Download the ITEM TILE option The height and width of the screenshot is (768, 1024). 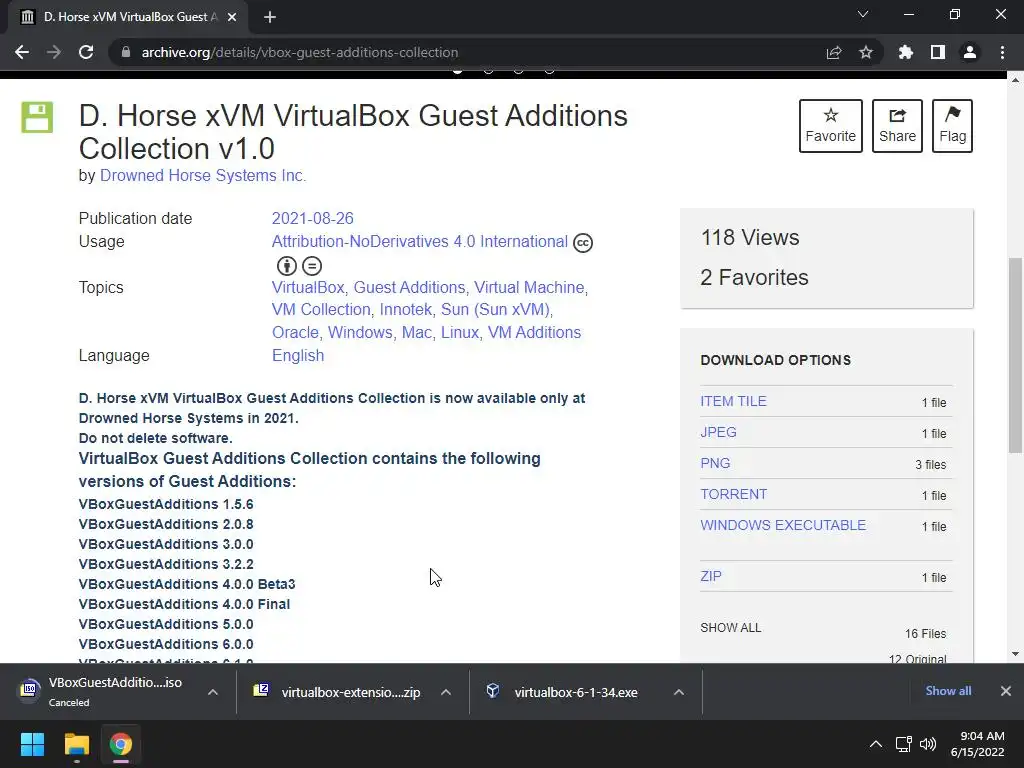tap(733, 401)
